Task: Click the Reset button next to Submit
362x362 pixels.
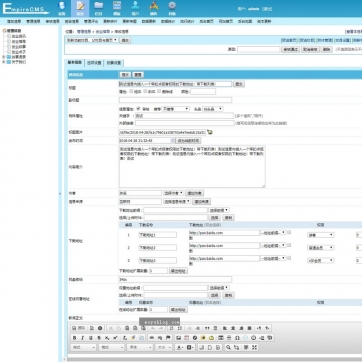Action: [x=138, y=75]
